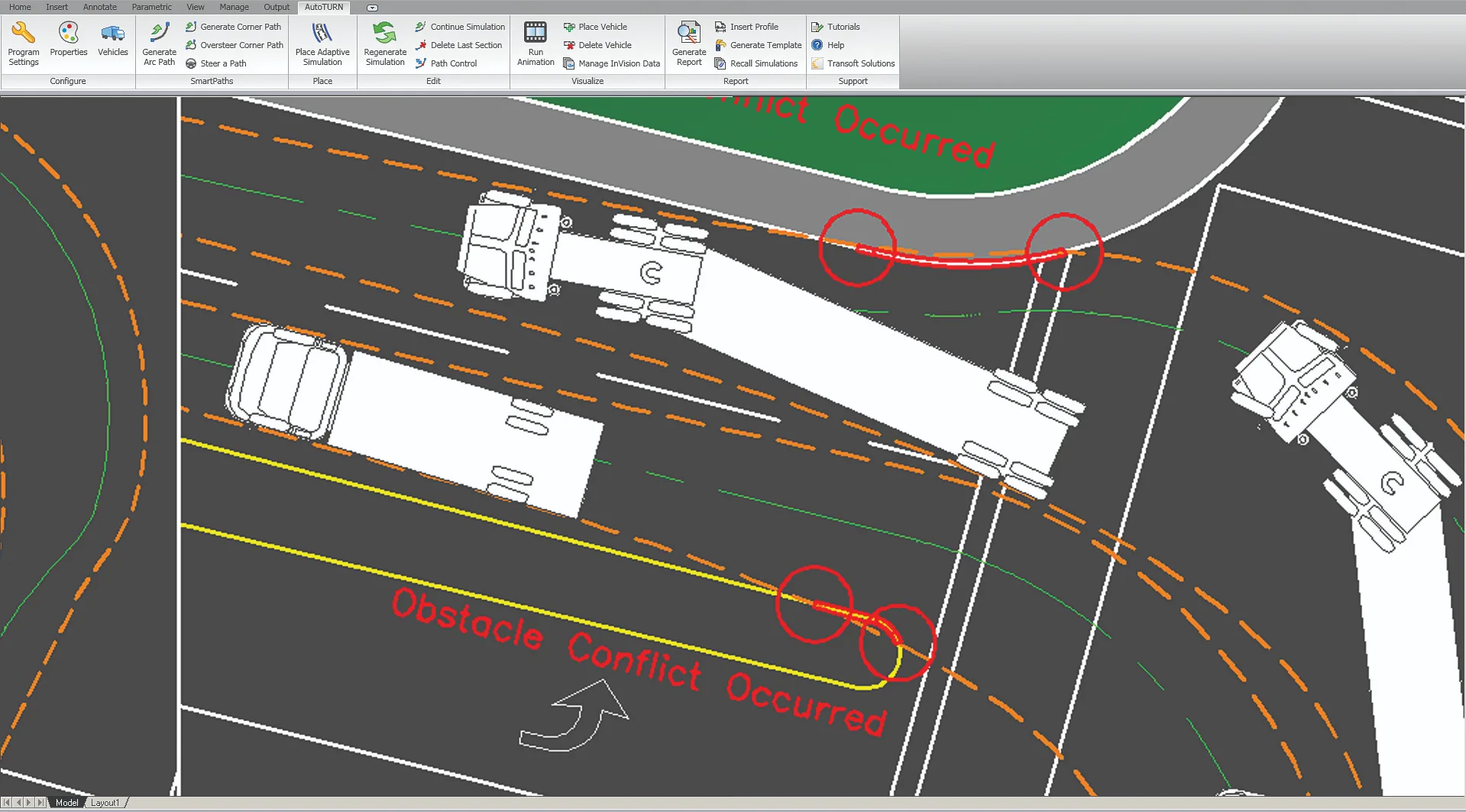Open the vehicle Properties tool
This screenshot has width=1466, height=812.
69,40
